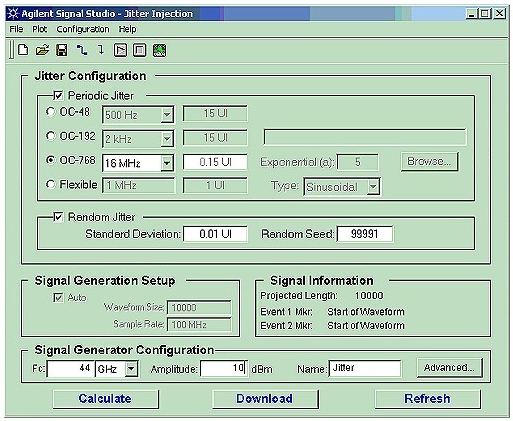The image size is (513, 421).
Task: Click the Projected Length value 10000
Action: click(x=369, y=296)
